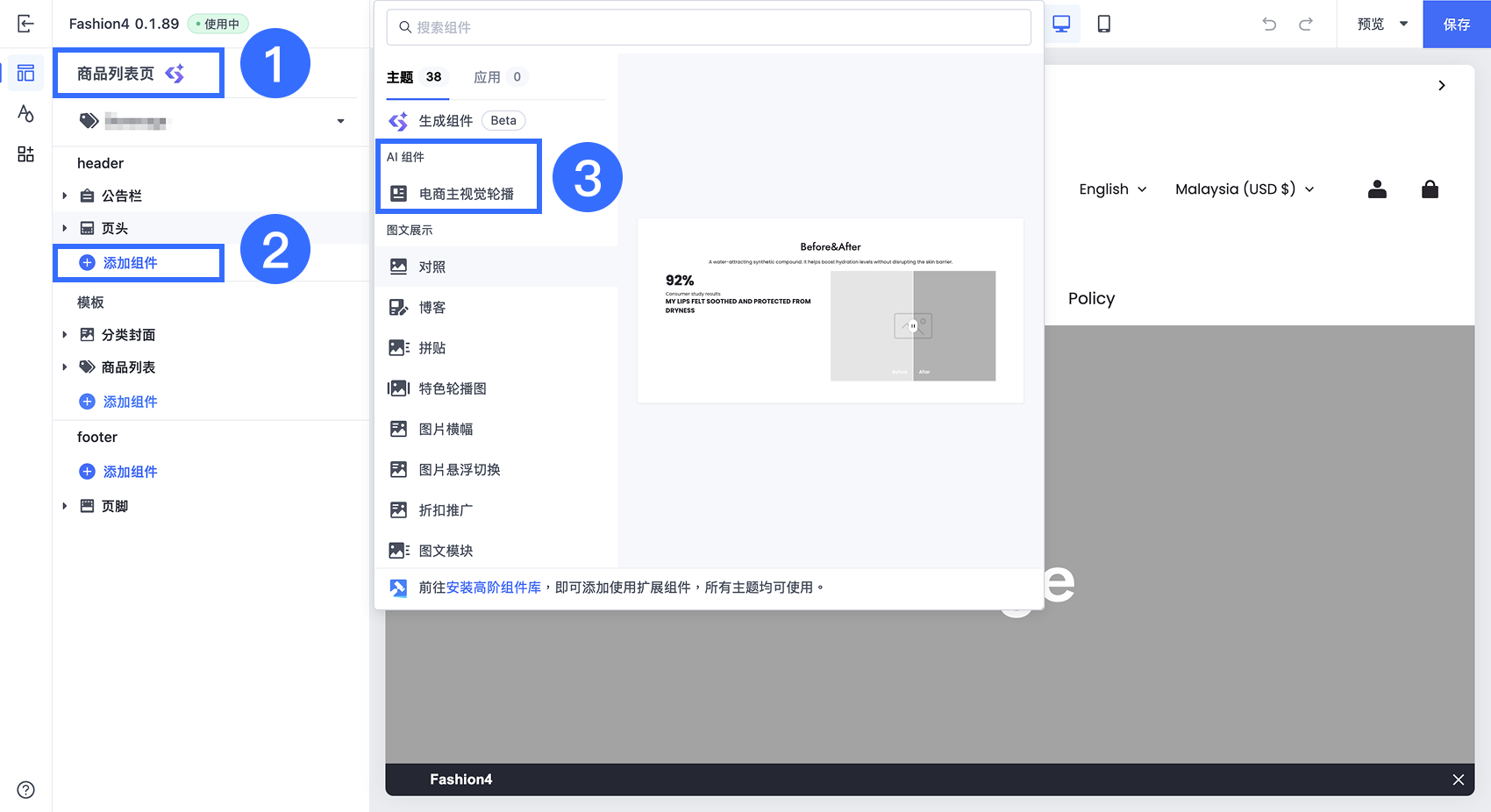This screenshot has height=812, width=1491.
Task: Click the 图文模块 component icon
Action: pyautogui.click(x=399, y=551)
